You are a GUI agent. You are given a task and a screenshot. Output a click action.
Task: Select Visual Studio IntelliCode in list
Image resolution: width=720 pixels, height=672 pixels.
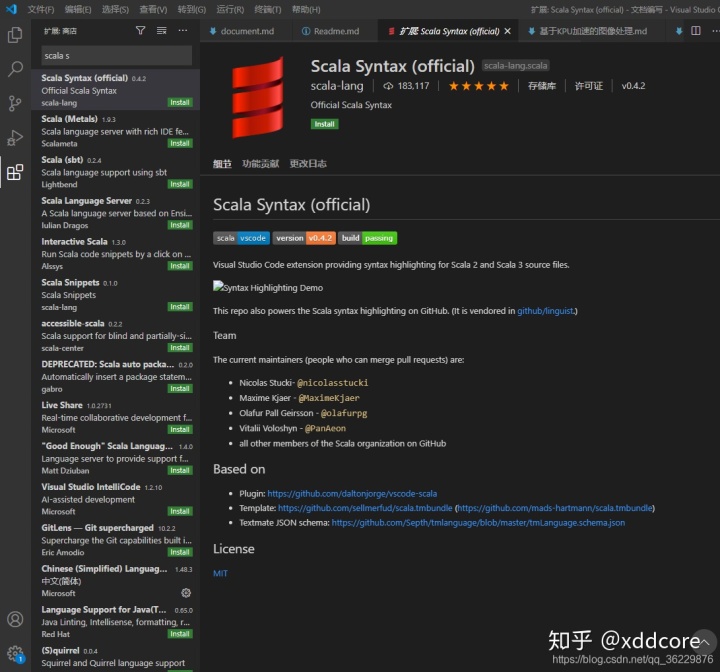coord(115,498)
